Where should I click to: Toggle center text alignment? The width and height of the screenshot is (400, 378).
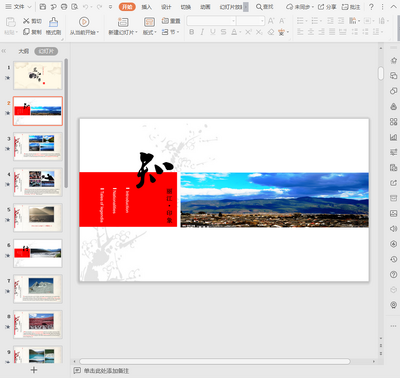[x=311, y=32]
